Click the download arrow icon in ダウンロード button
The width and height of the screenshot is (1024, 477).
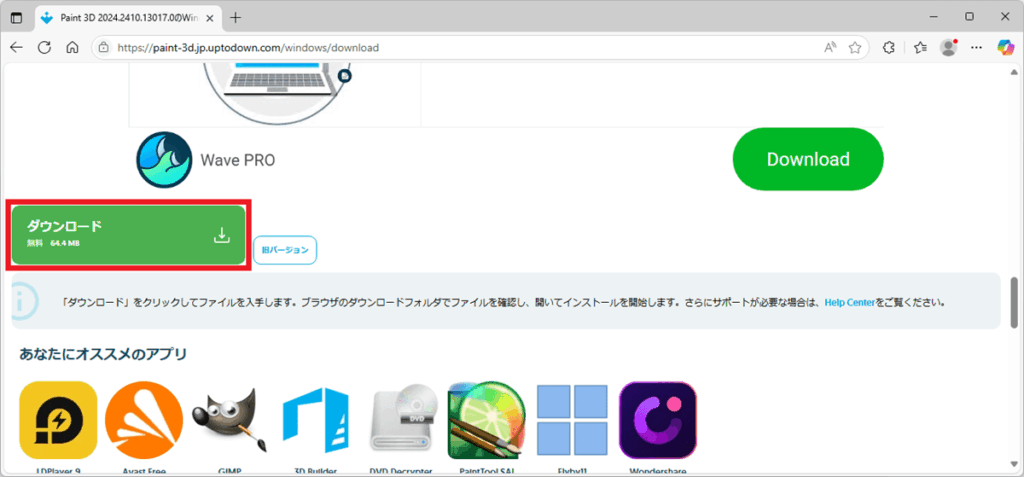coord(222,235)
